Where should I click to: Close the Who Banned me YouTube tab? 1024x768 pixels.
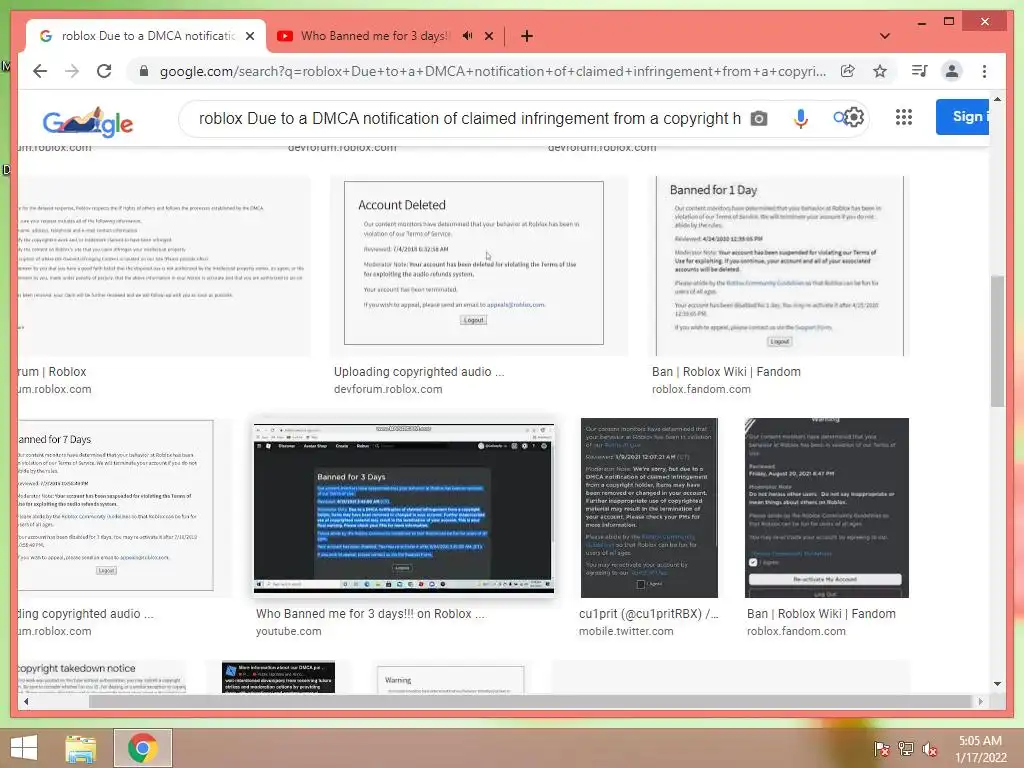click(489, 37)
